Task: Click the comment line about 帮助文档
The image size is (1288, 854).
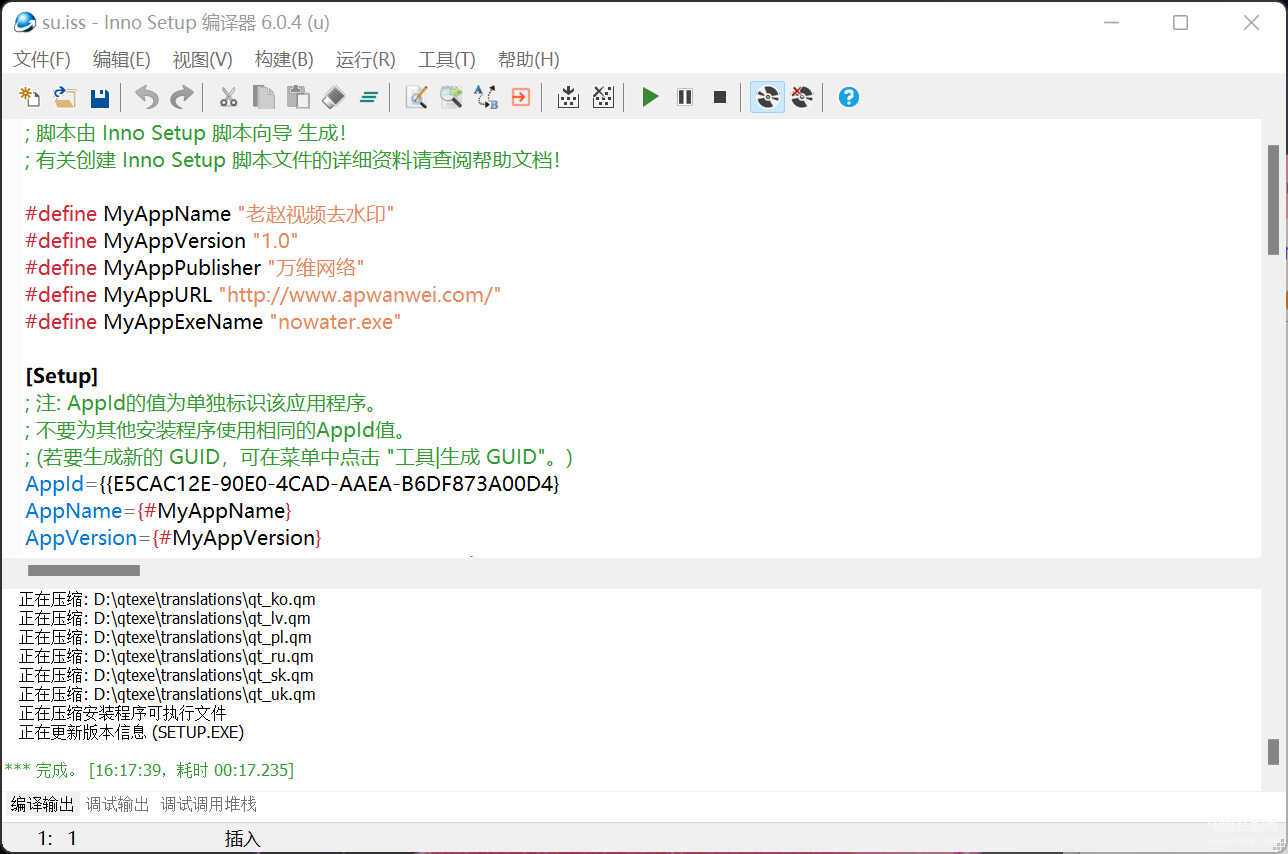Action: pos(292,160)
